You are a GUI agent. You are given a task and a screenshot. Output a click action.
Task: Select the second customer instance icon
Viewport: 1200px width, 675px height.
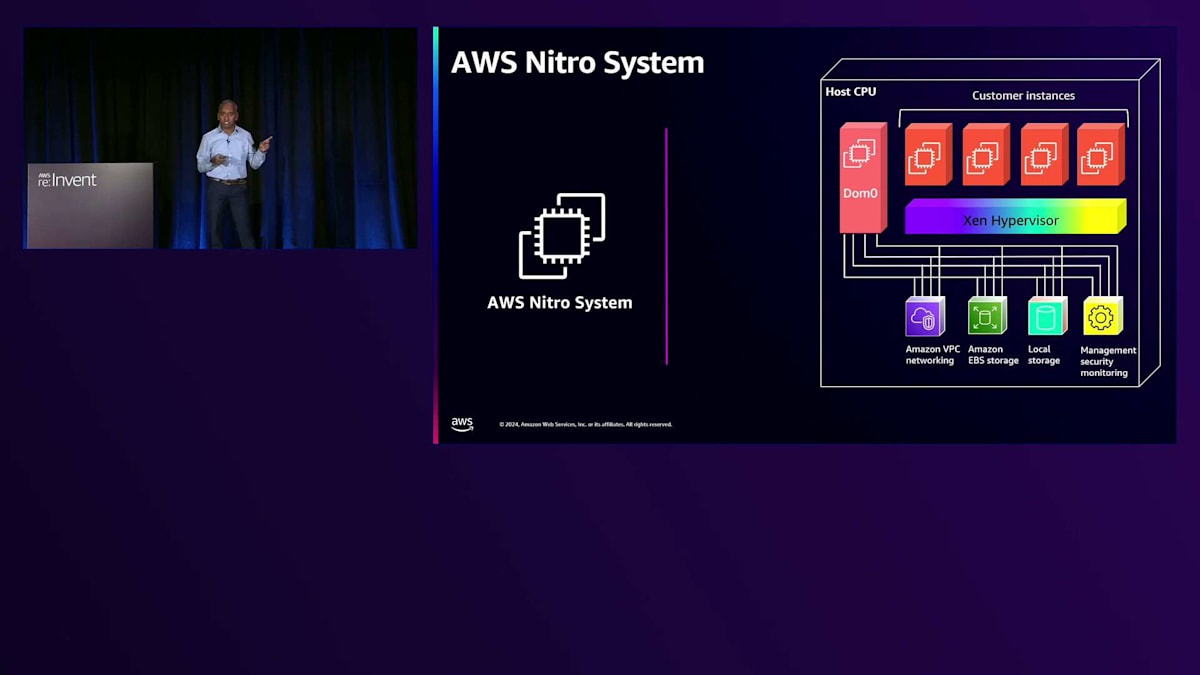985,154
